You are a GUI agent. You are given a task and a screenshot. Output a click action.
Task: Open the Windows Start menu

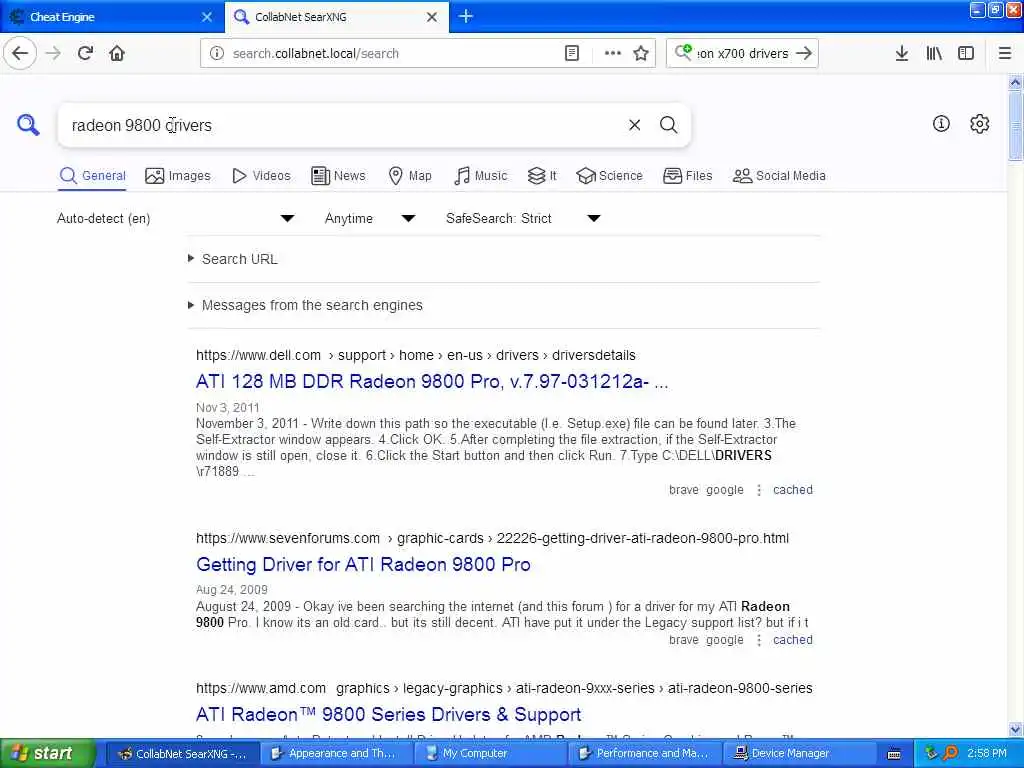point(48,753)
